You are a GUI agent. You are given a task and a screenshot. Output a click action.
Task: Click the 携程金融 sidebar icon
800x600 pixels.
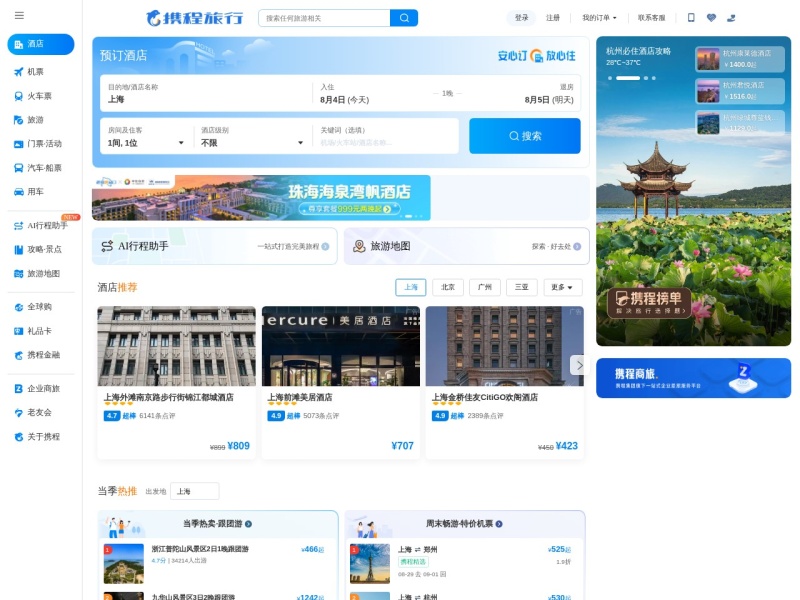point(19,355)
